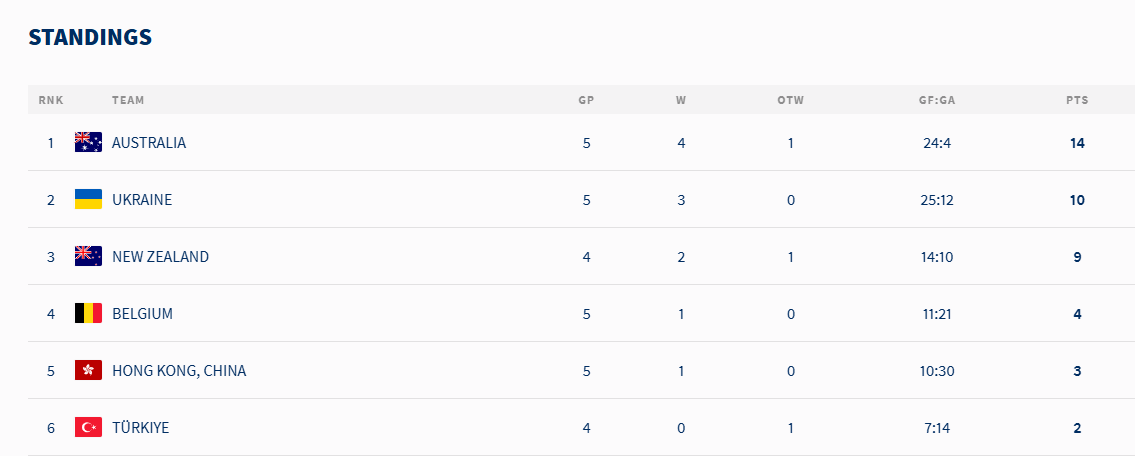Open the BELGIUM team link
This screenshot has width=1135, height=456.
point(143,313)
